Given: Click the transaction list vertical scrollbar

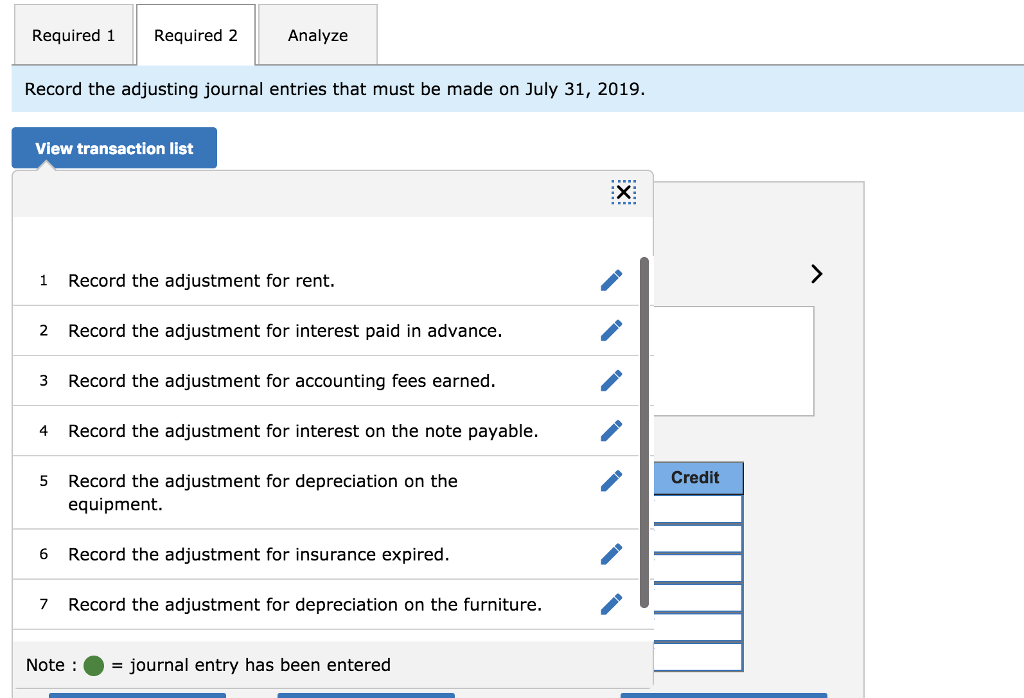Looking at the screenshot, I should click(645, 432).
